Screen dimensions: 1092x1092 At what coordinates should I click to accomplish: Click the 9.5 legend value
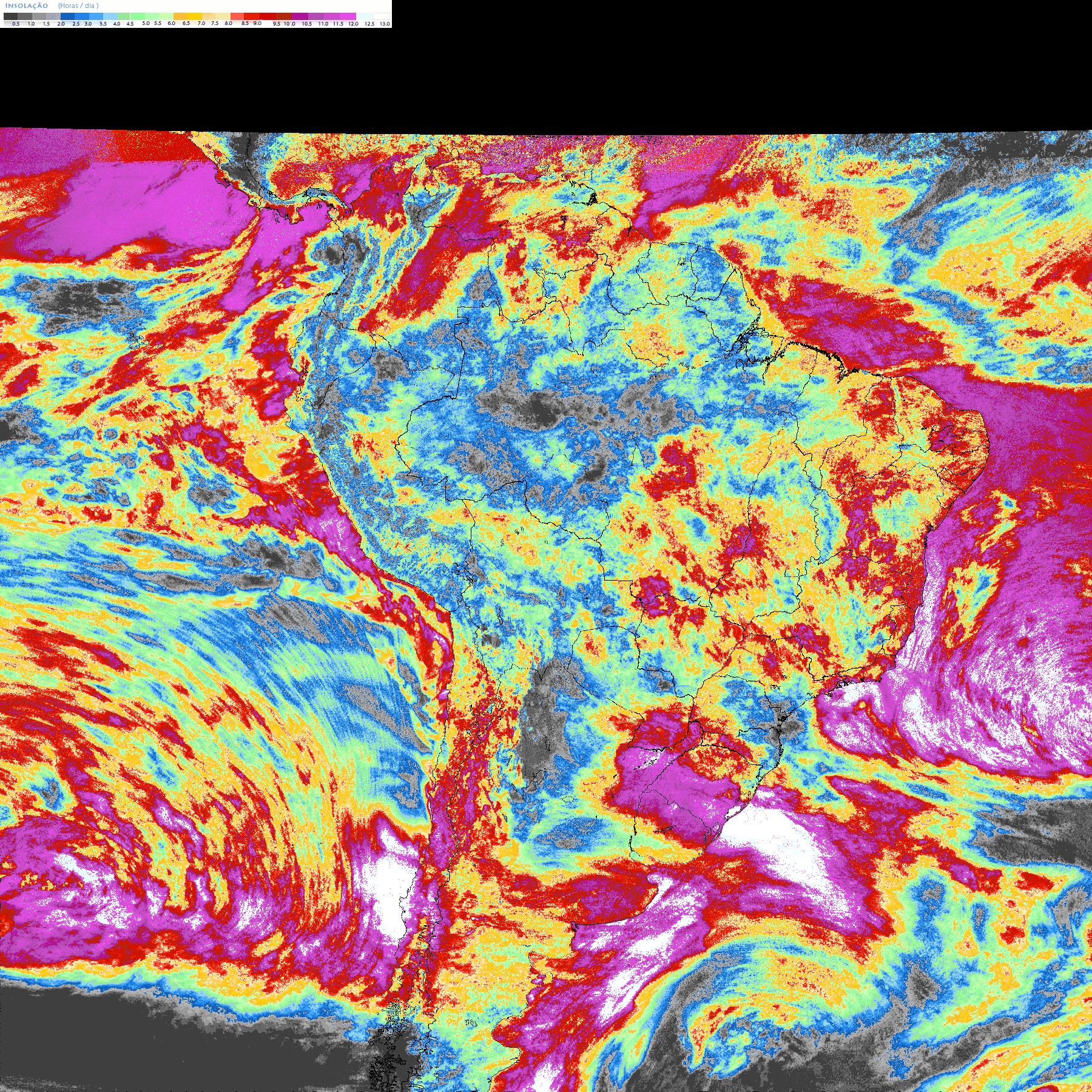(277, 24)
